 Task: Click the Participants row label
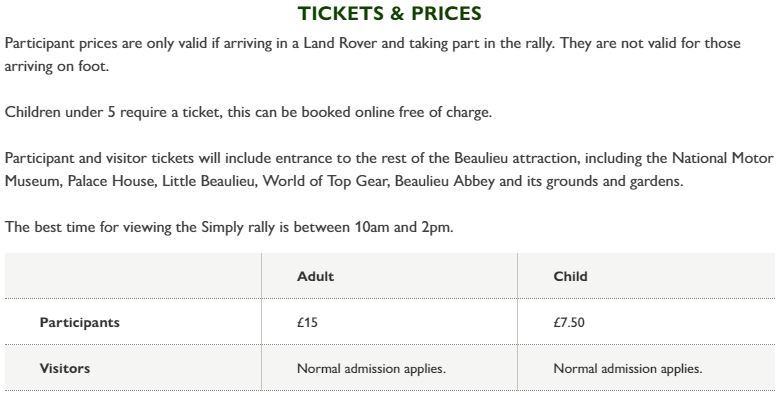79,322
